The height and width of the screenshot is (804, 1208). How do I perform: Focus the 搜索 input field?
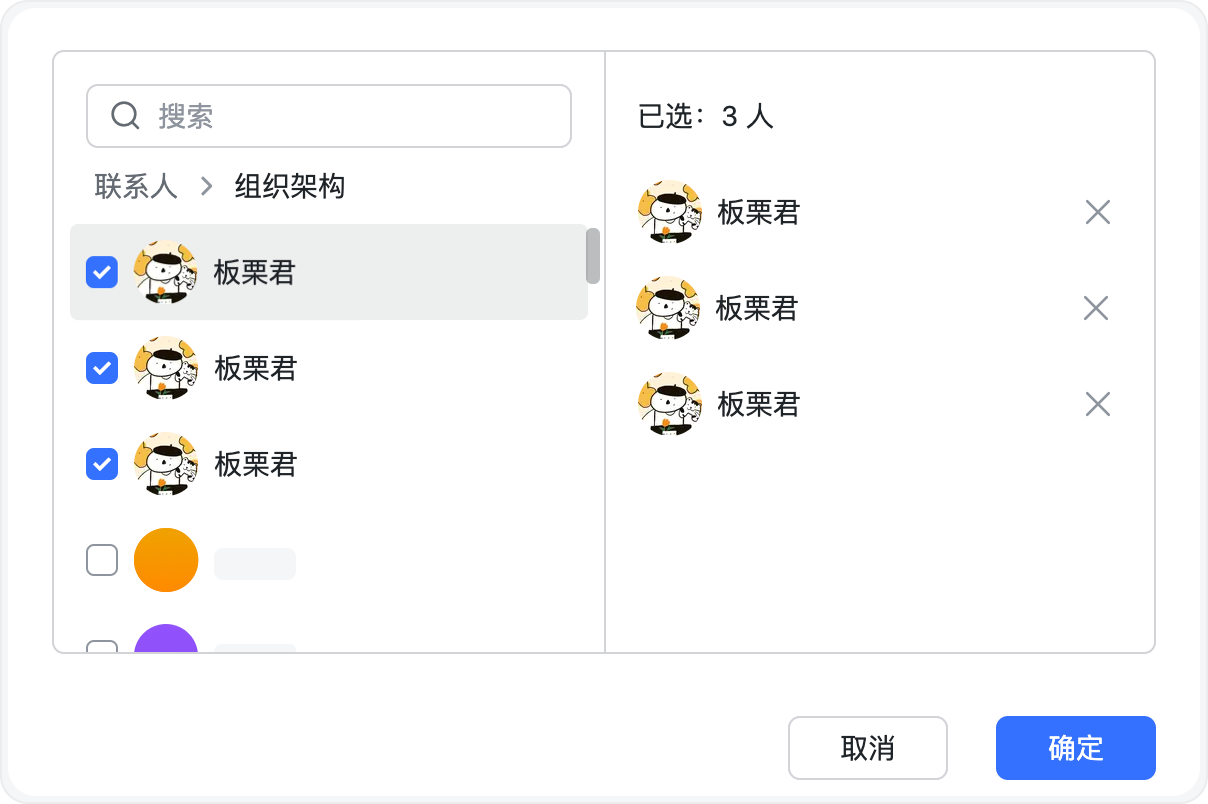[360, 116]
